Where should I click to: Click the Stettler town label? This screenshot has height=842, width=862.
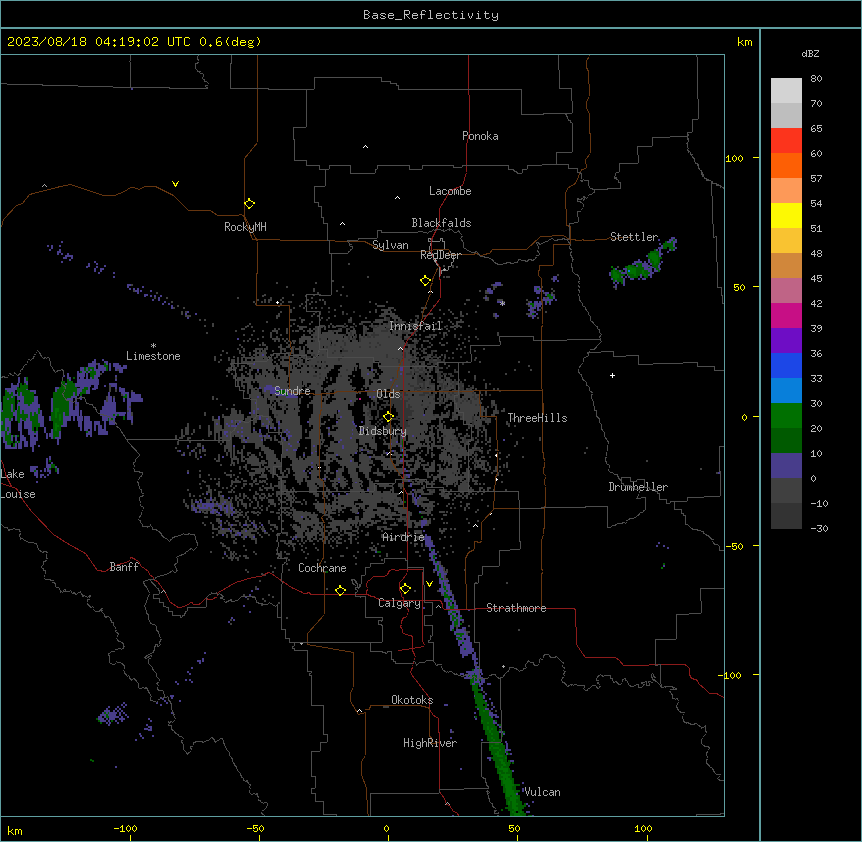click(634, 237)
